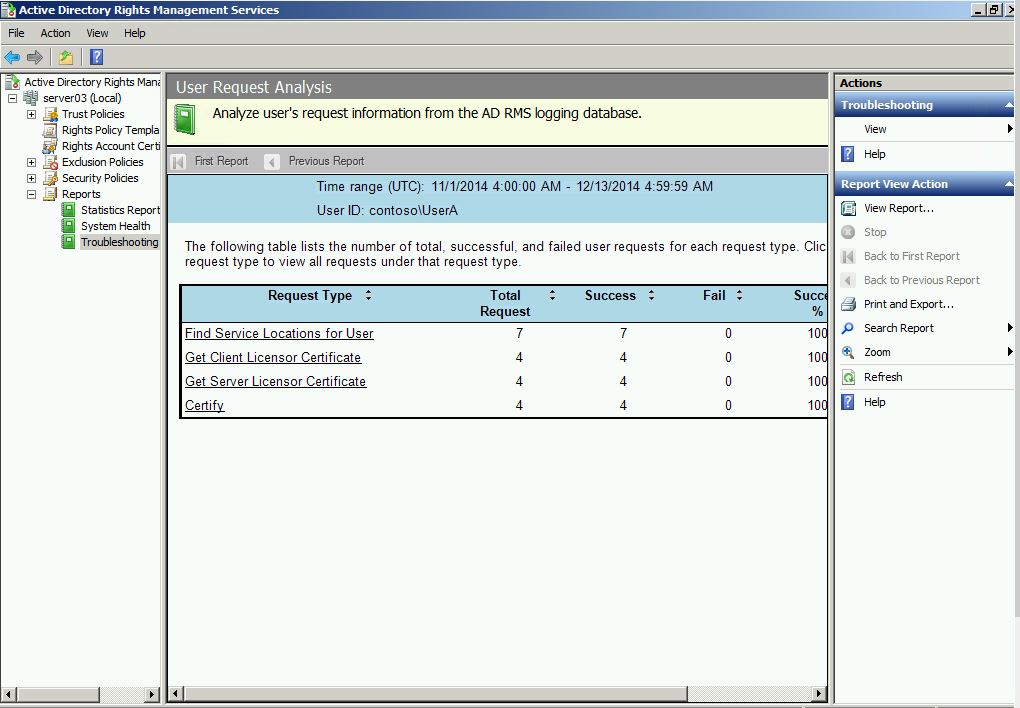Sort by Success column arrows
This screenshot has height=708, width=1020.
click(651, 295)
